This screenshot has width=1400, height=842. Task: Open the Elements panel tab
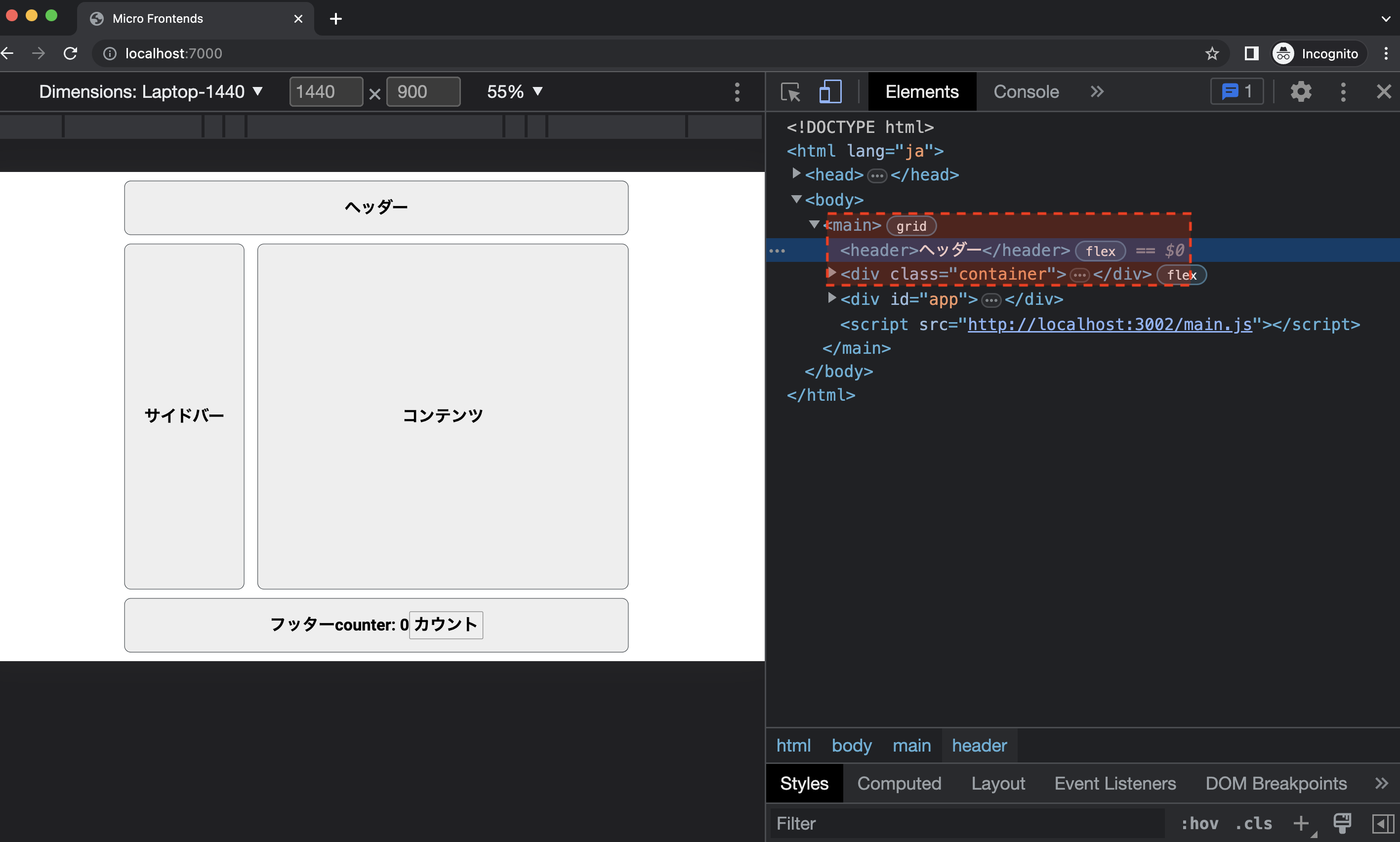[922, 92]
